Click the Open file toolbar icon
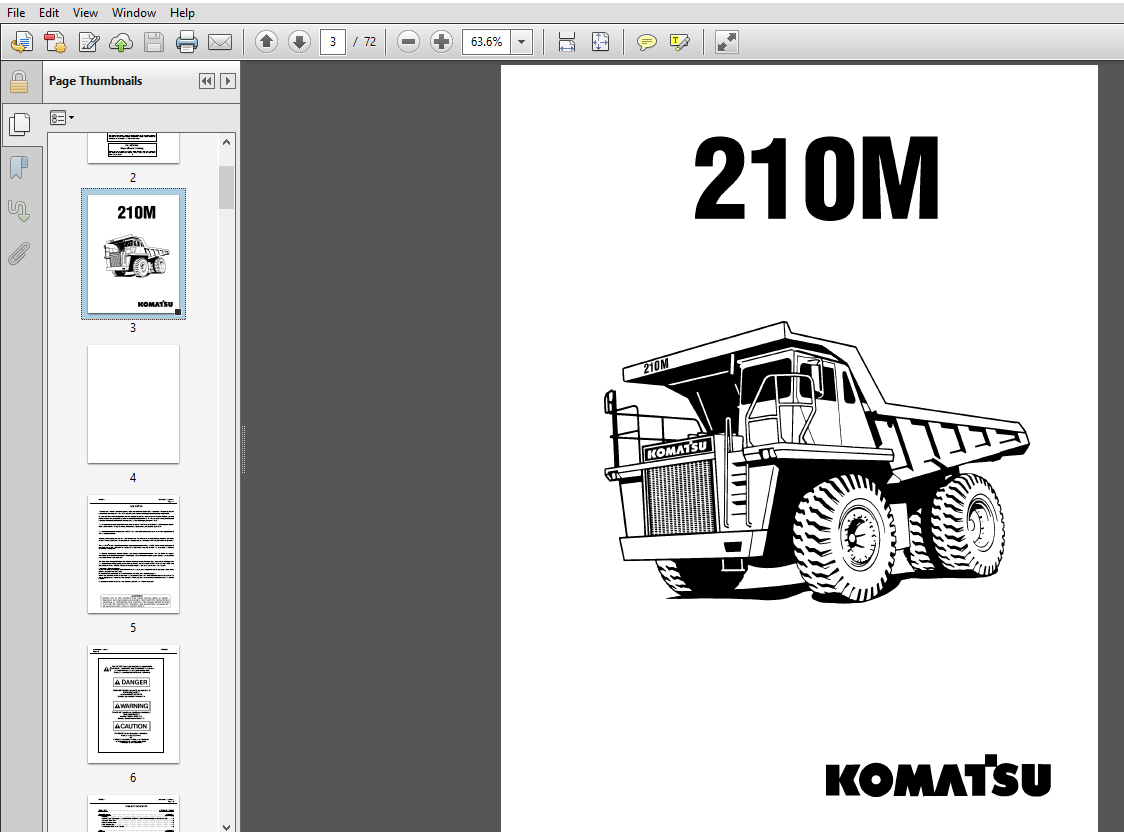The height and width of the screenshot is (832, 1124). pyautogui.click(x=22, y=42)
